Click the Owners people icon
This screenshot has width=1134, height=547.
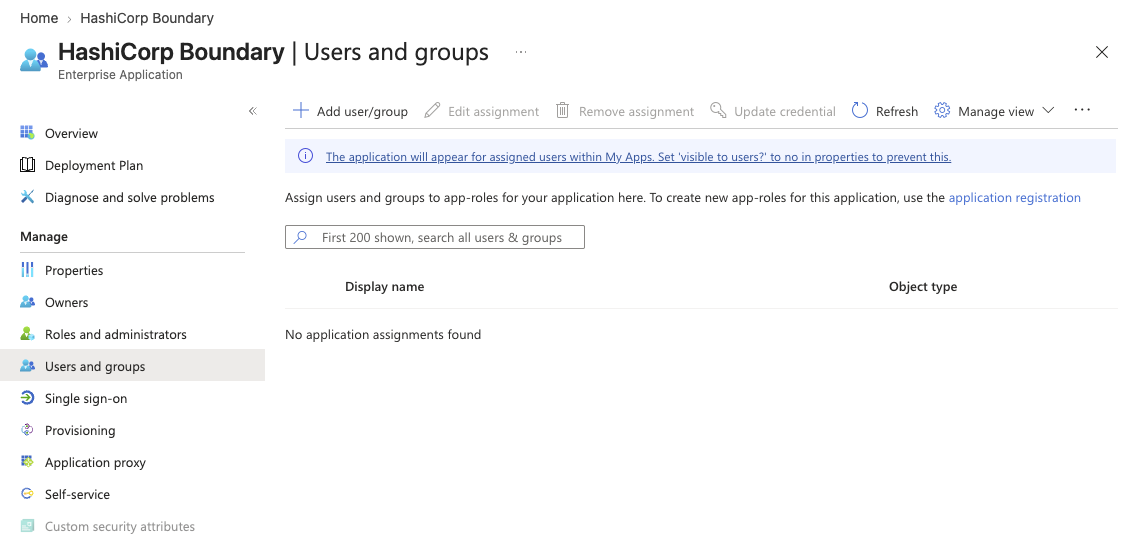tap(27, 302)
